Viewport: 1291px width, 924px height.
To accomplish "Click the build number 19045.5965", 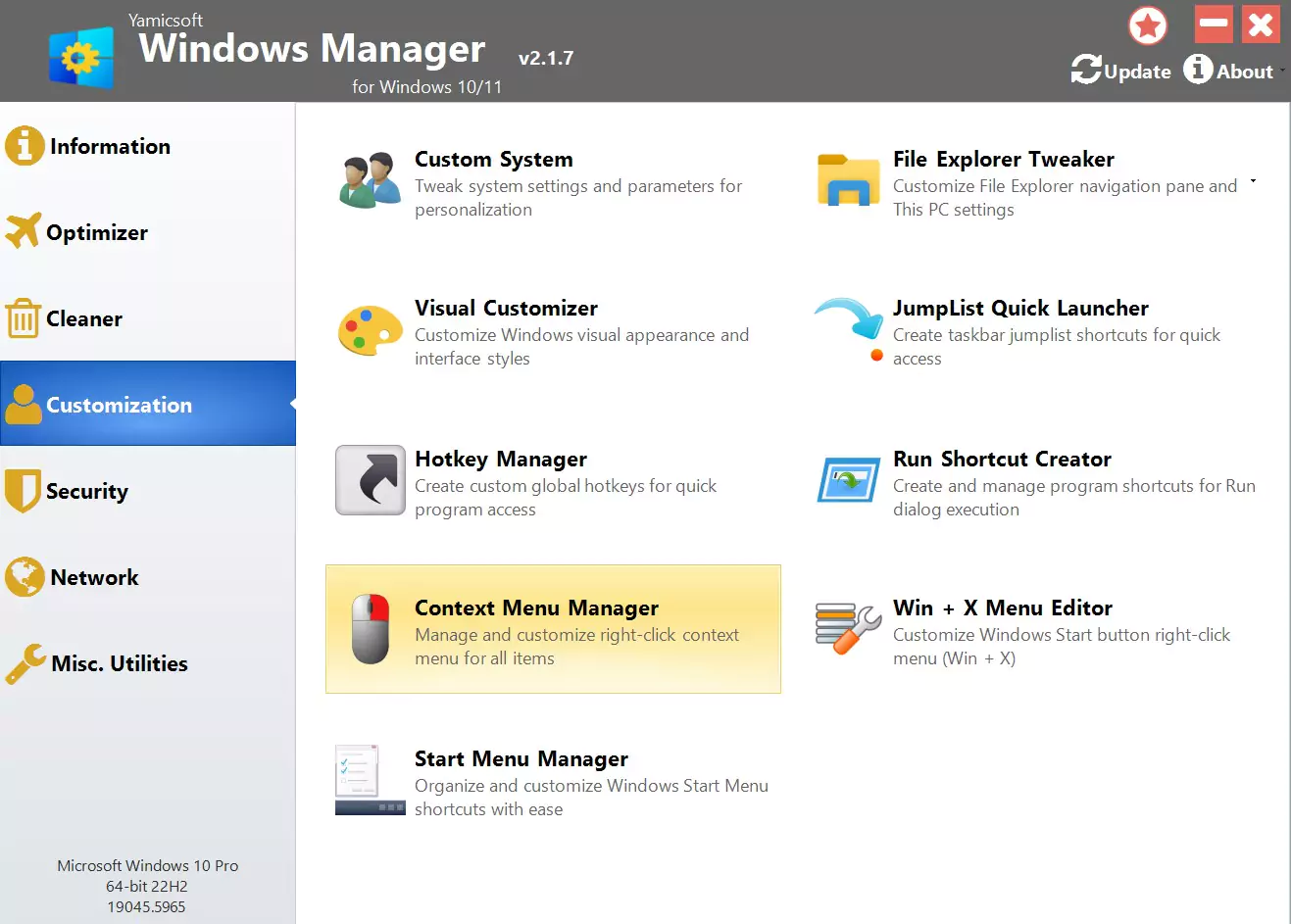I will [x=147, y=906].
